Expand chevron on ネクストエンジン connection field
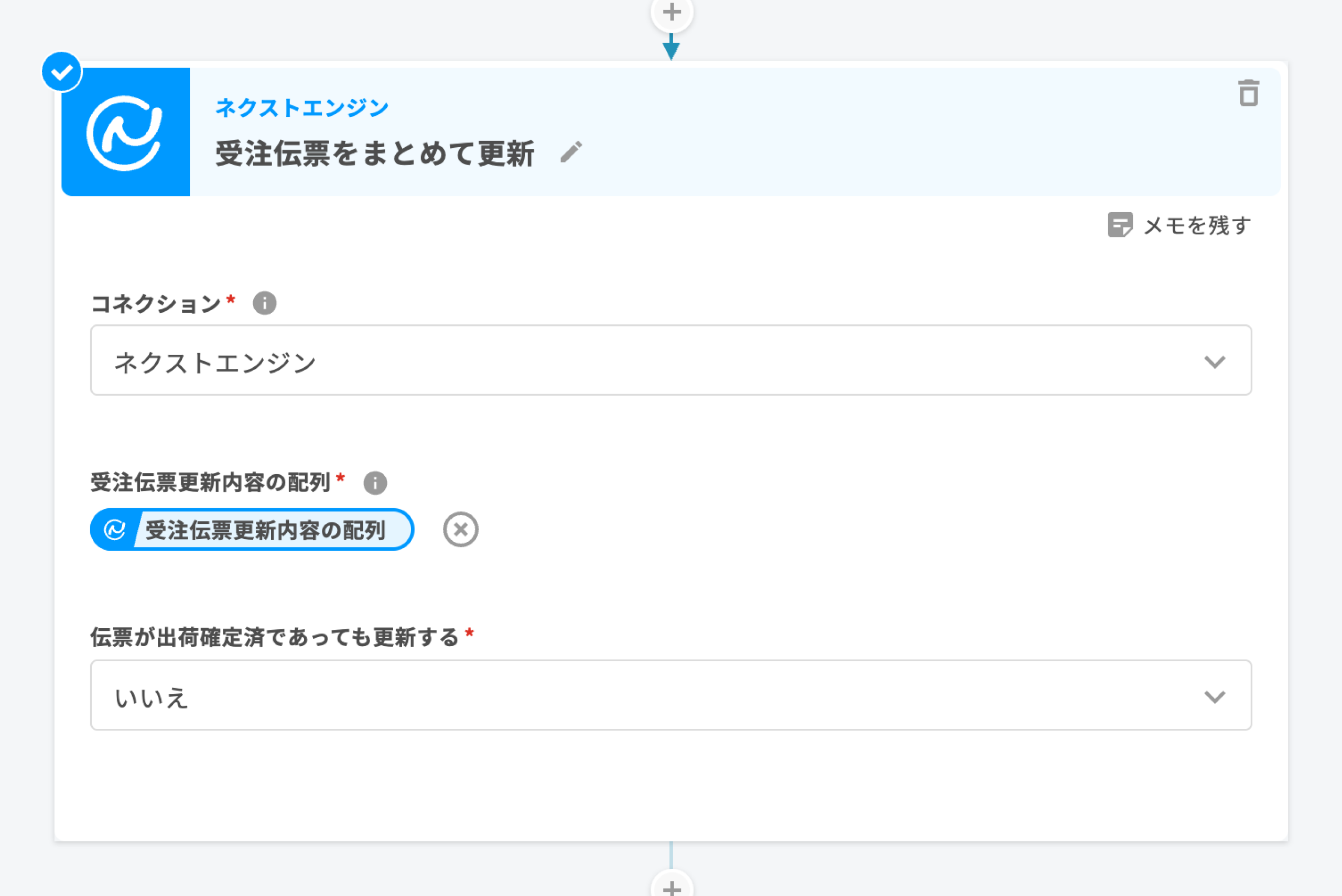 pos(1214,362)
